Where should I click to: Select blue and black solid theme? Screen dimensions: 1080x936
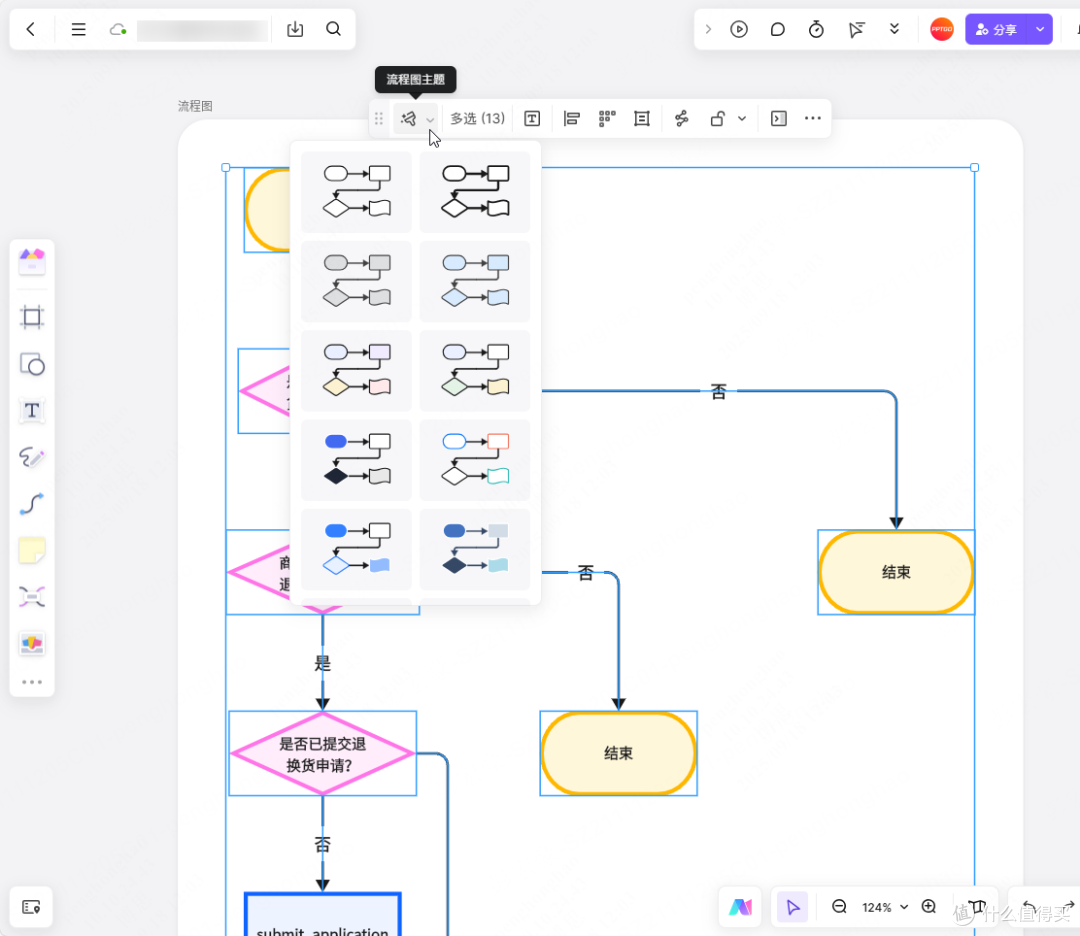pos(357,460)
